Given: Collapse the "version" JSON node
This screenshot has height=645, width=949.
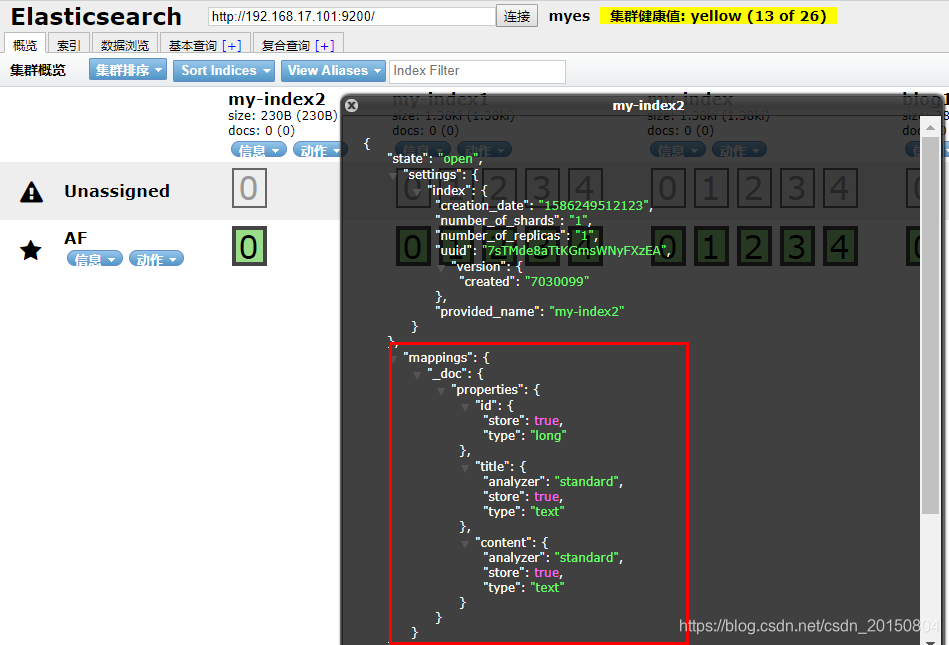Looking at the screenshot, I should click(441, 267).
